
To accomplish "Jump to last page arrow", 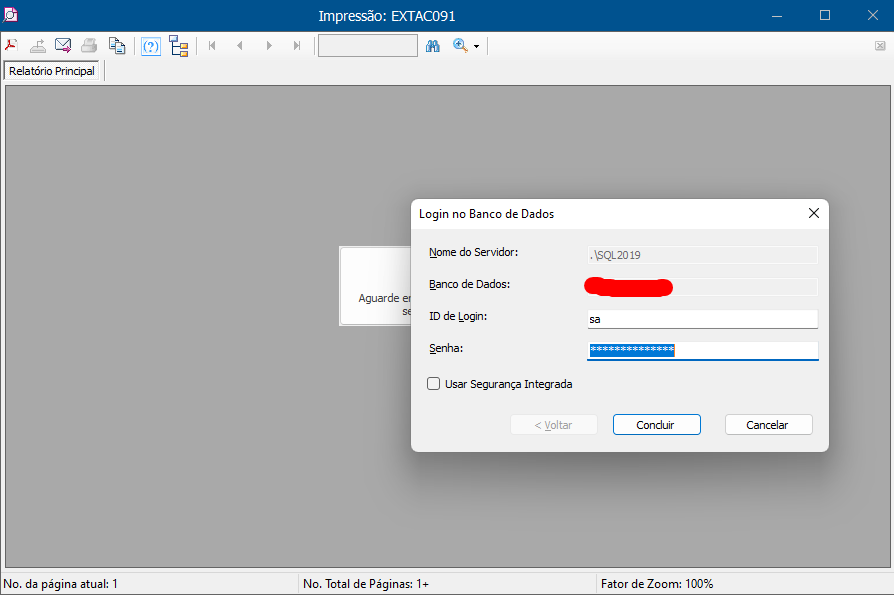I will [297, 46].
